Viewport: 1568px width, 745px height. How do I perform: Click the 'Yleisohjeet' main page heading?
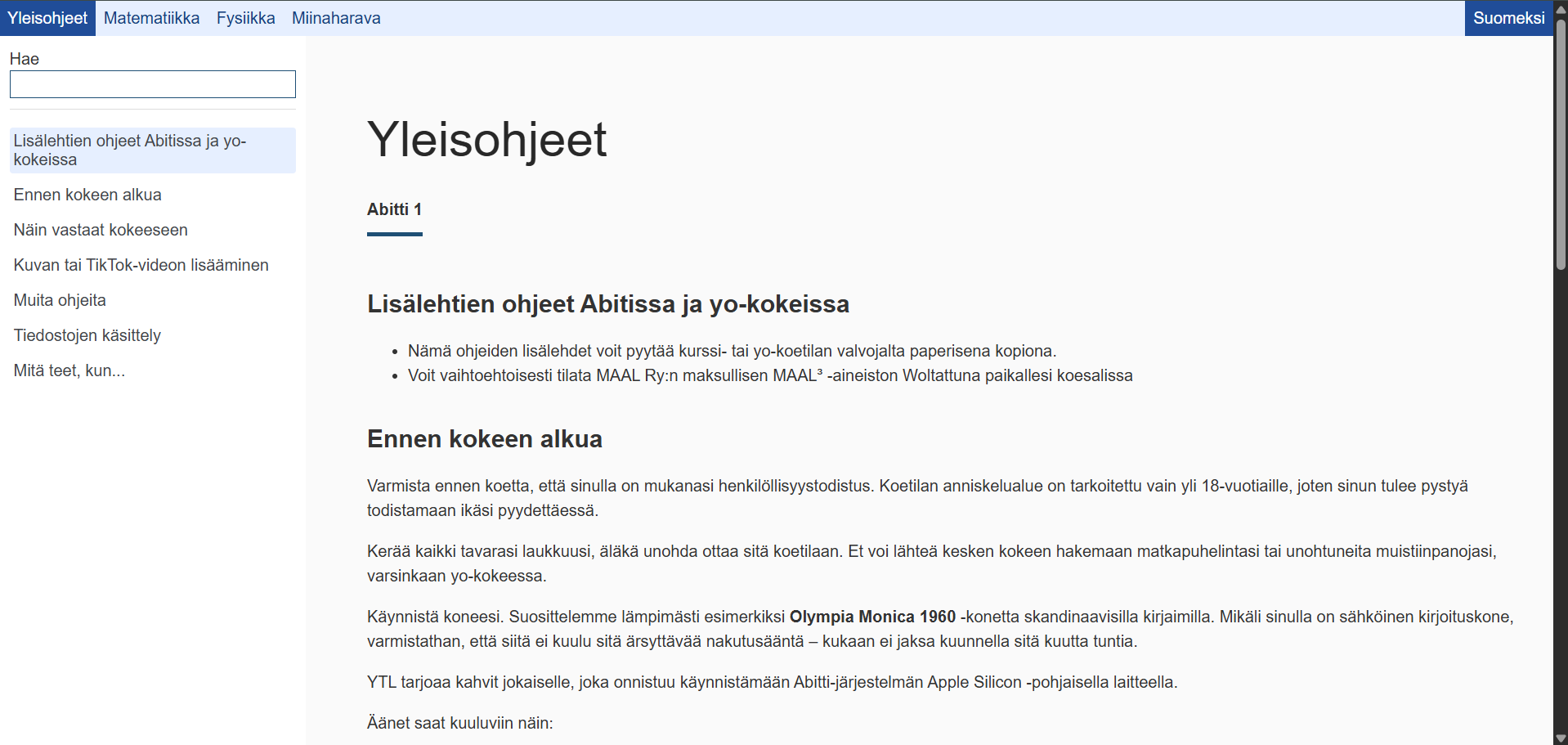486,139
